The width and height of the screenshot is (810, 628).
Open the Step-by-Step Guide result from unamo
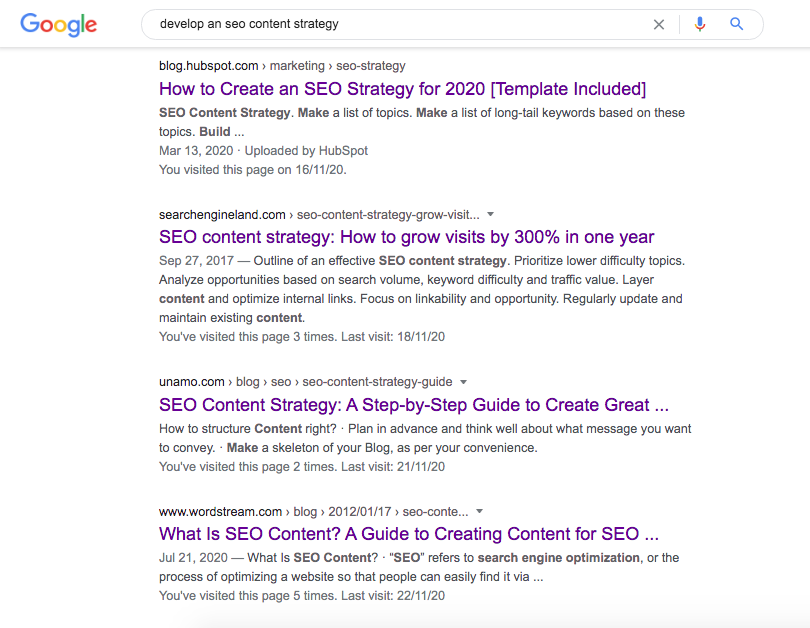point(414,405)
